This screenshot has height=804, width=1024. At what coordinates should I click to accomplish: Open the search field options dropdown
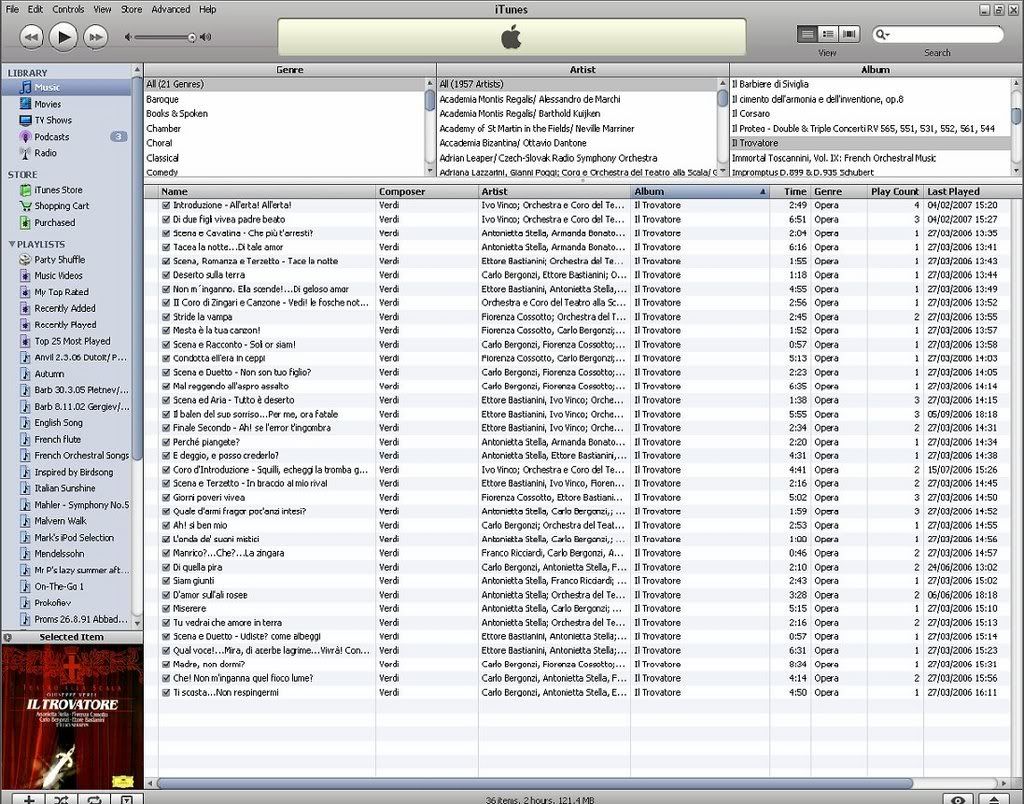pyautogui.click(x=889, y=35)
